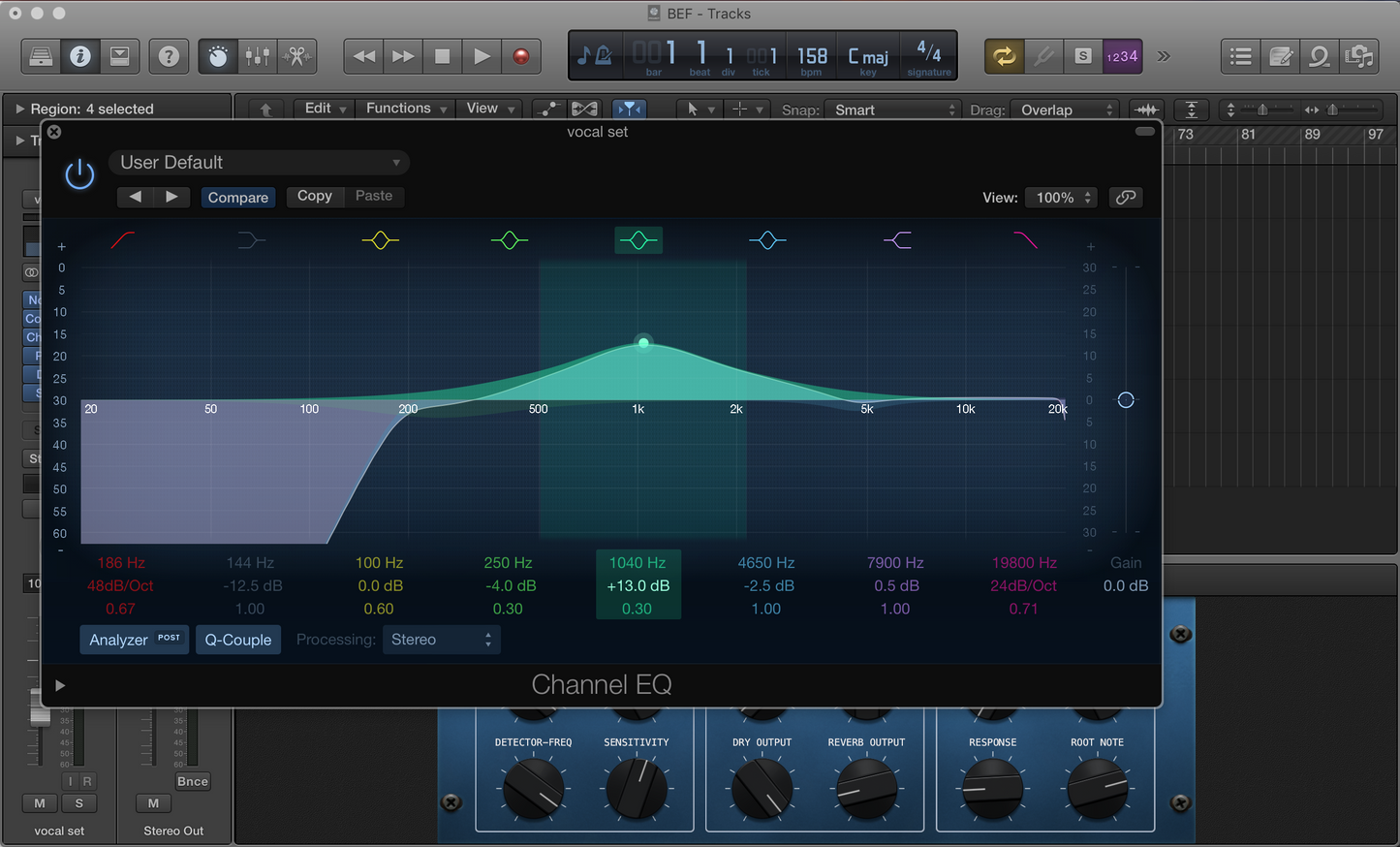Toggle the Channel EQ power button
The width and height of the screenshot is (1400, 847).
pos(78,174)
